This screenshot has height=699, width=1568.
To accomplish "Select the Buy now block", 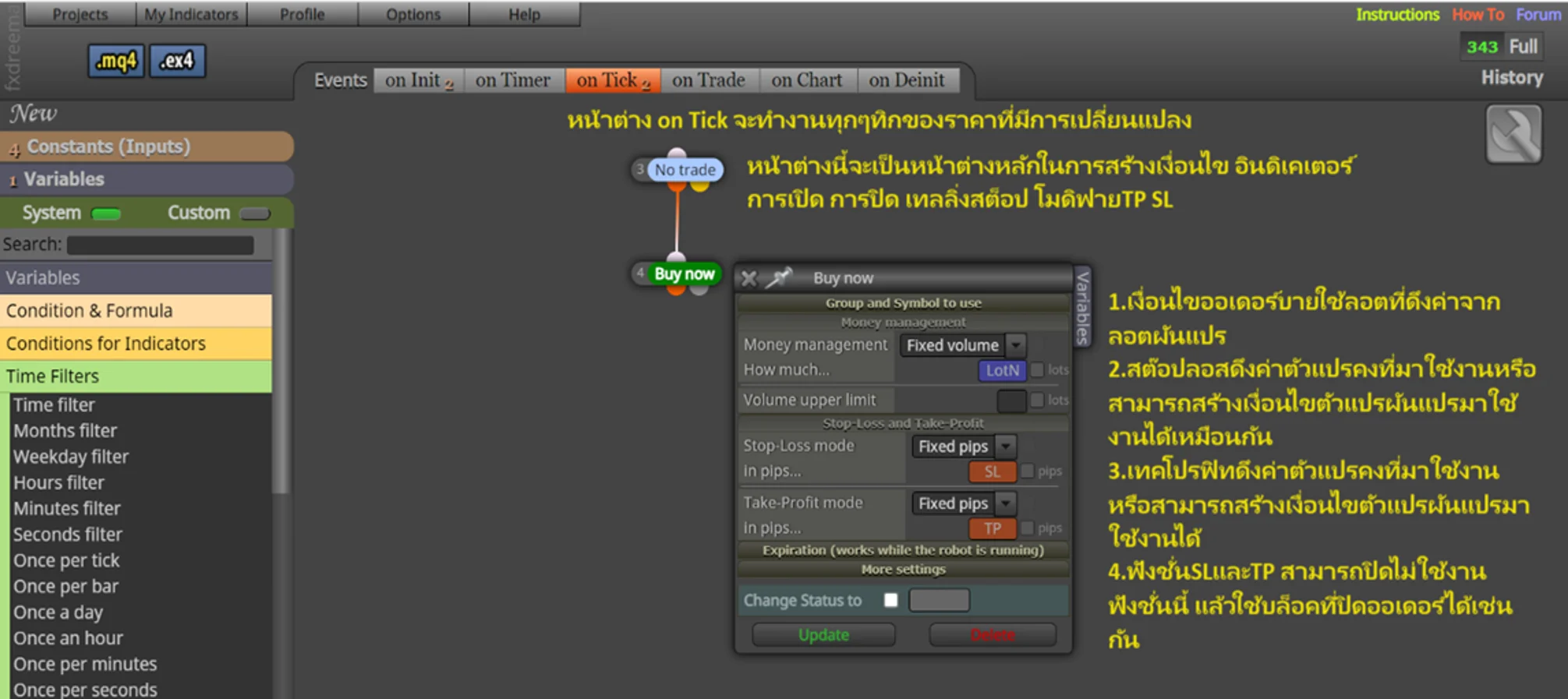I will point(684,274).
